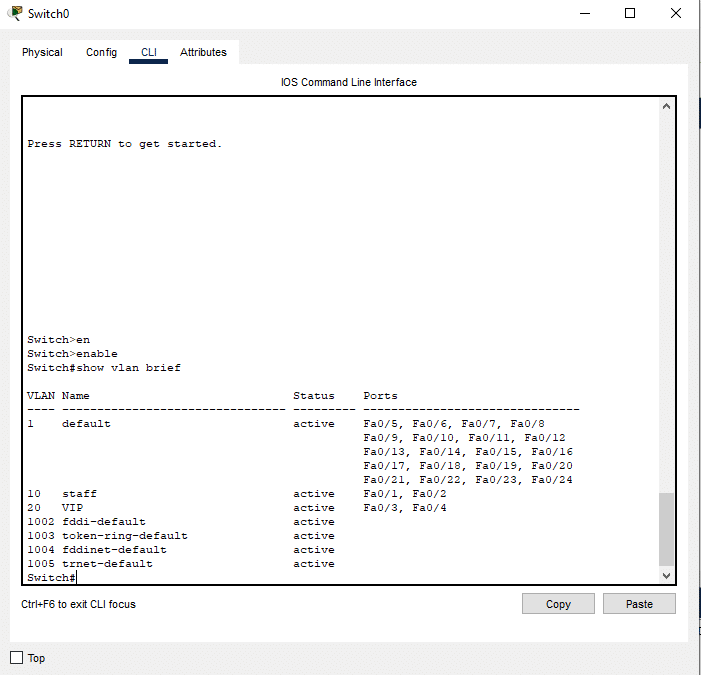Click the 'Ports' column header

tap(380, 396)
